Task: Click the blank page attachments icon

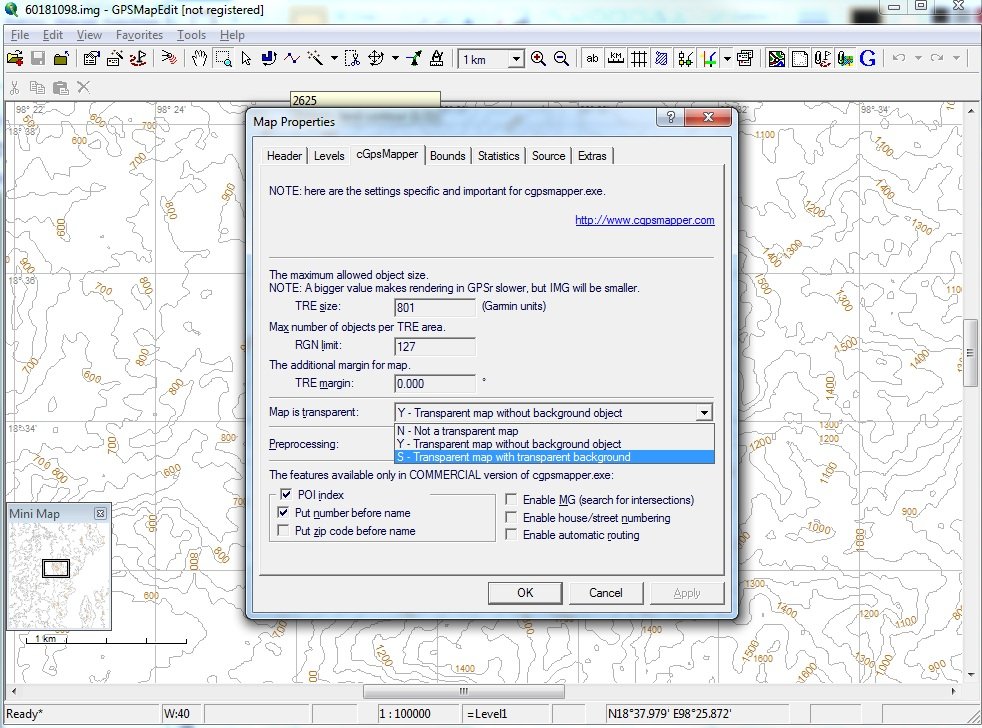Action: click(x=800, y=59)
